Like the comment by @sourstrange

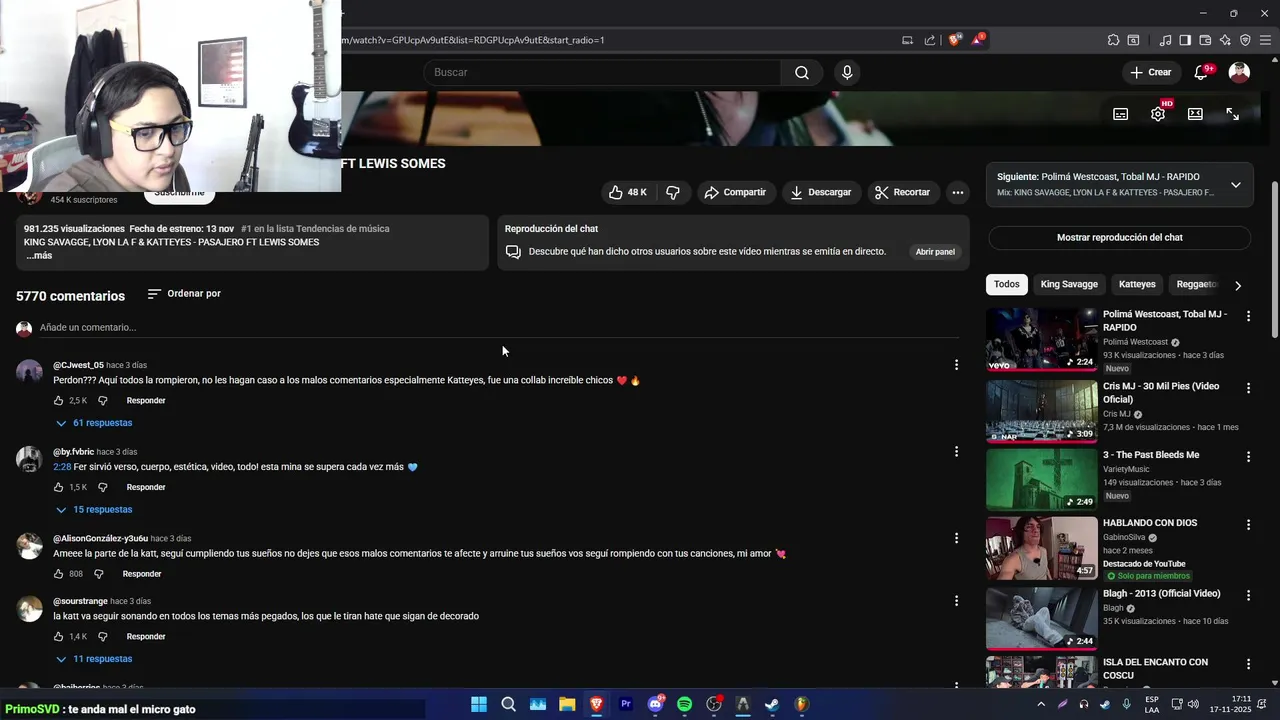tap(59, 636)
